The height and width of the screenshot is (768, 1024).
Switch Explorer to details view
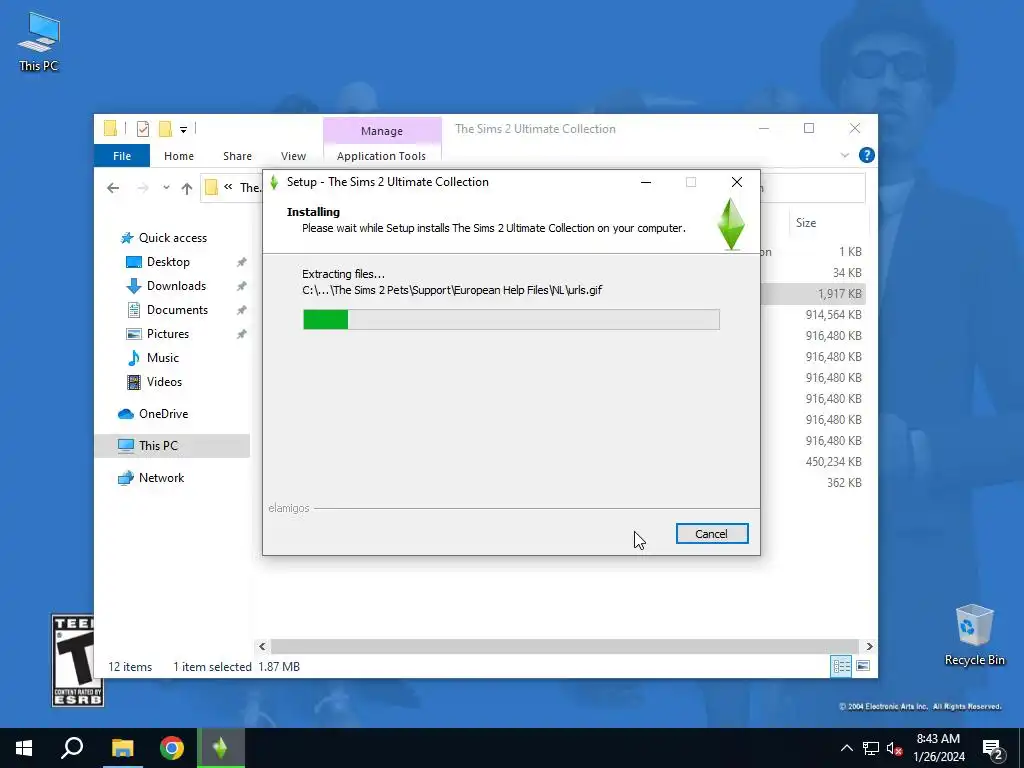tap(841, 666)
